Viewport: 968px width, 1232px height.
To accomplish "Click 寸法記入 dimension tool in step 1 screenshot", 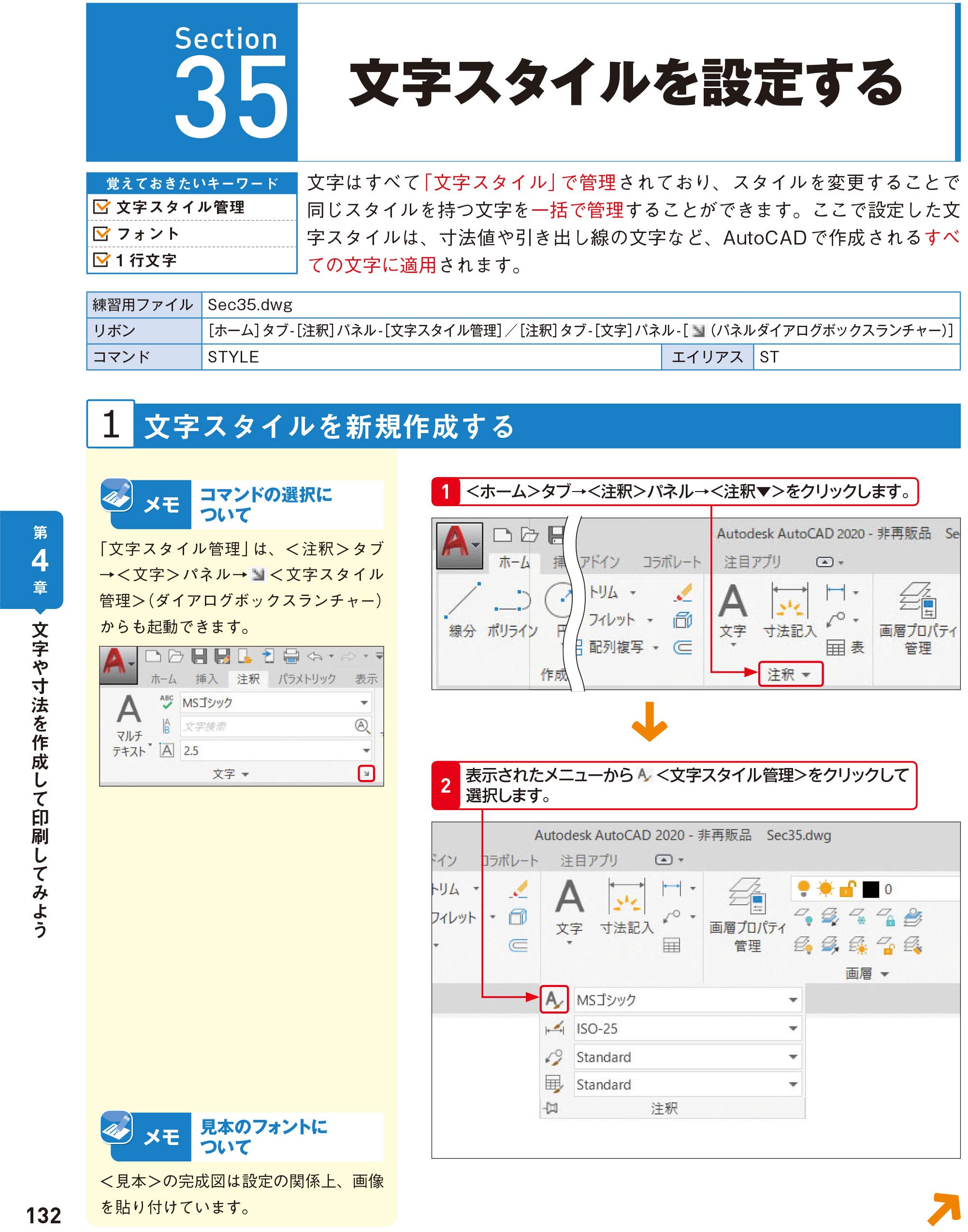I will 790,611.
